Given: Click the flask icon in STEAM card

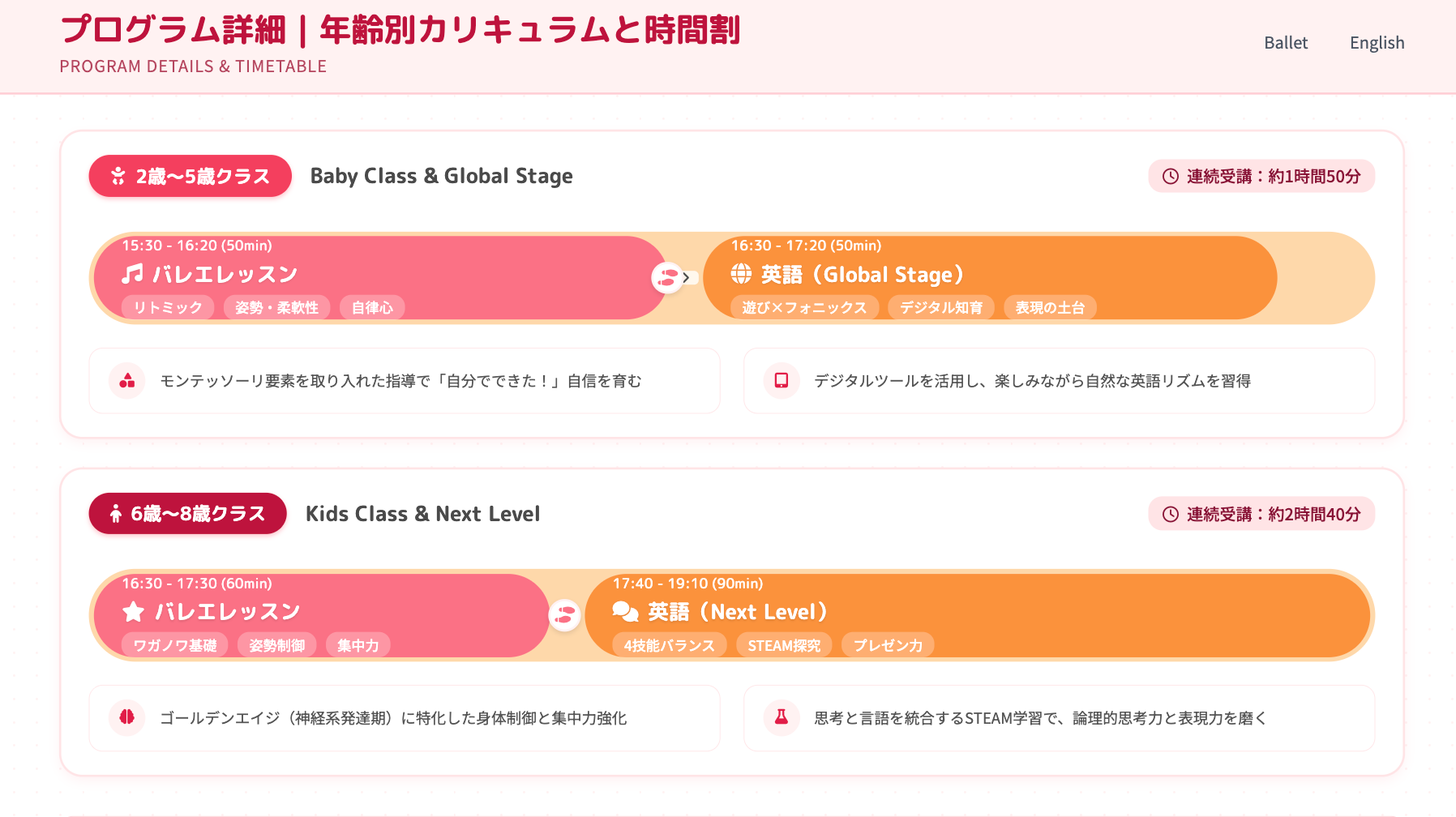Looking at the screenshot, I should coord(782,717).
